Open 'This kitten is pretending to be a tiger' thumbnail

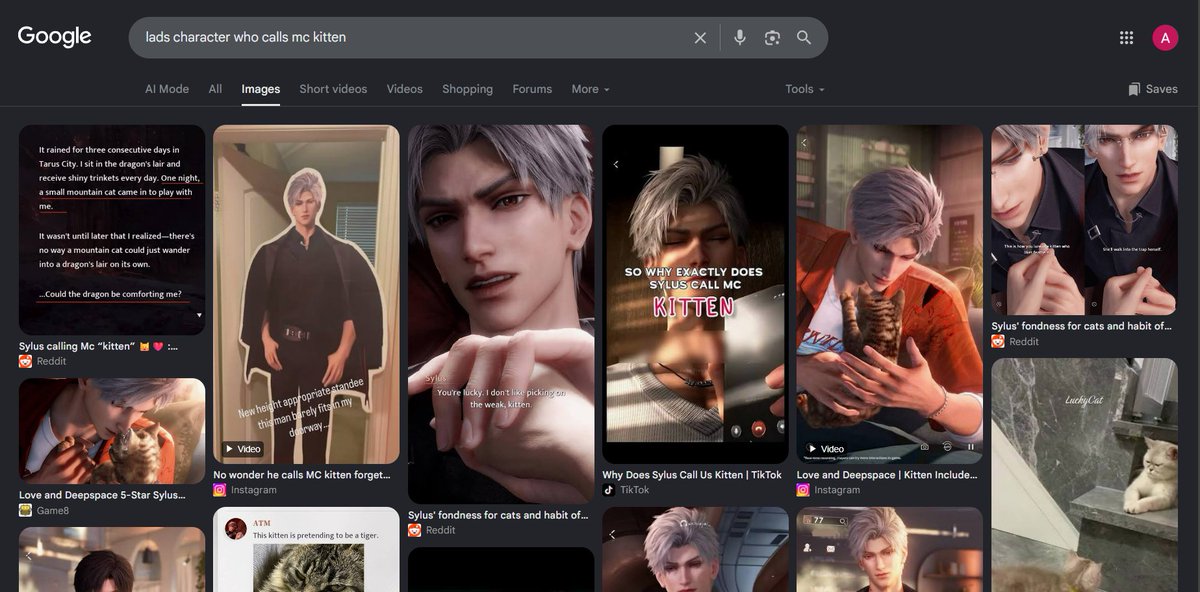click(x=306, y=550)
